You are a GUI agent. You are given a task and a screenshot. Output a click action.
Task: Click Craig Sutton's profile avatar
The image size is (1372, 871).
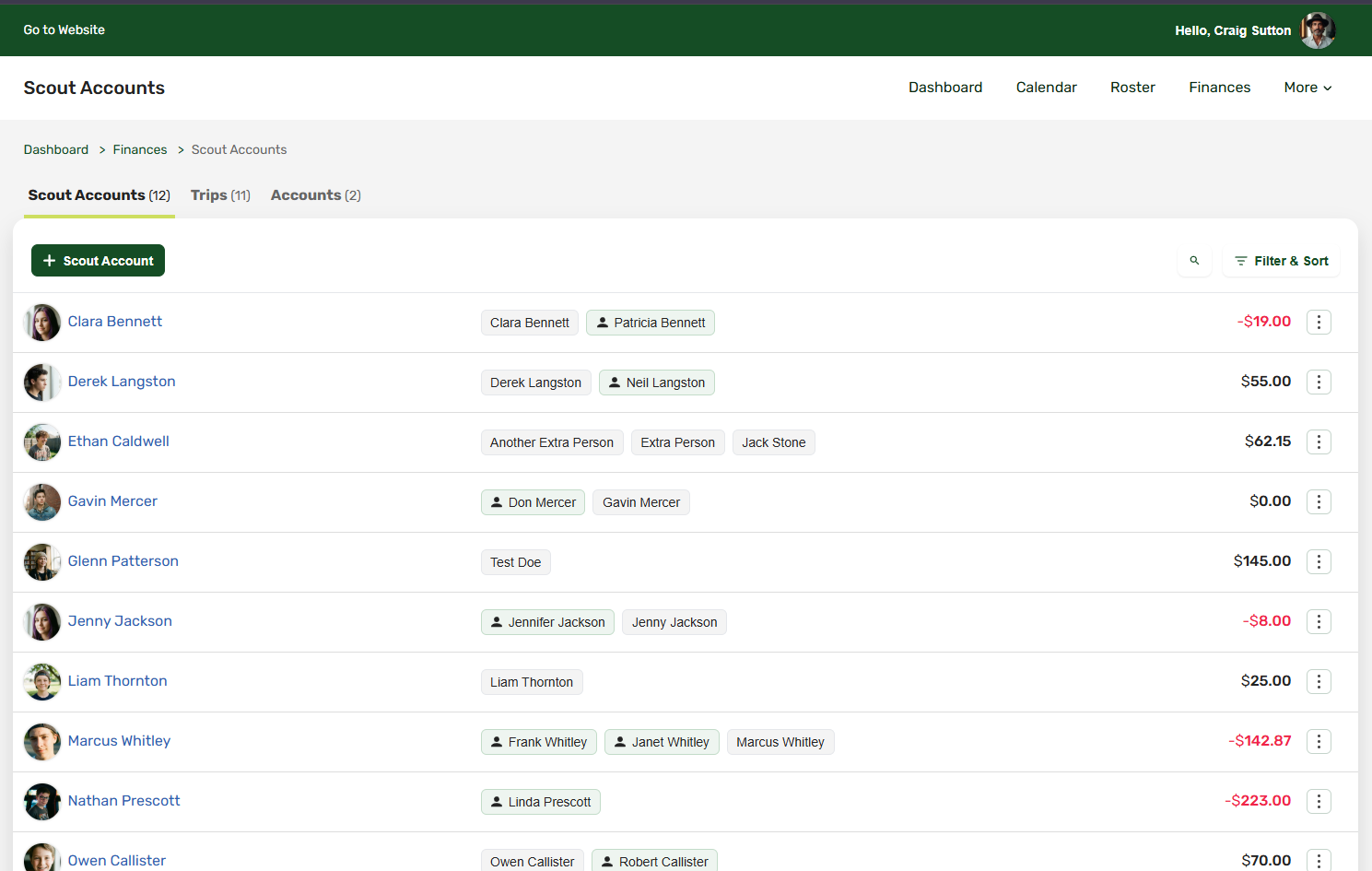pyautogui.click(x=1318, y=30)
